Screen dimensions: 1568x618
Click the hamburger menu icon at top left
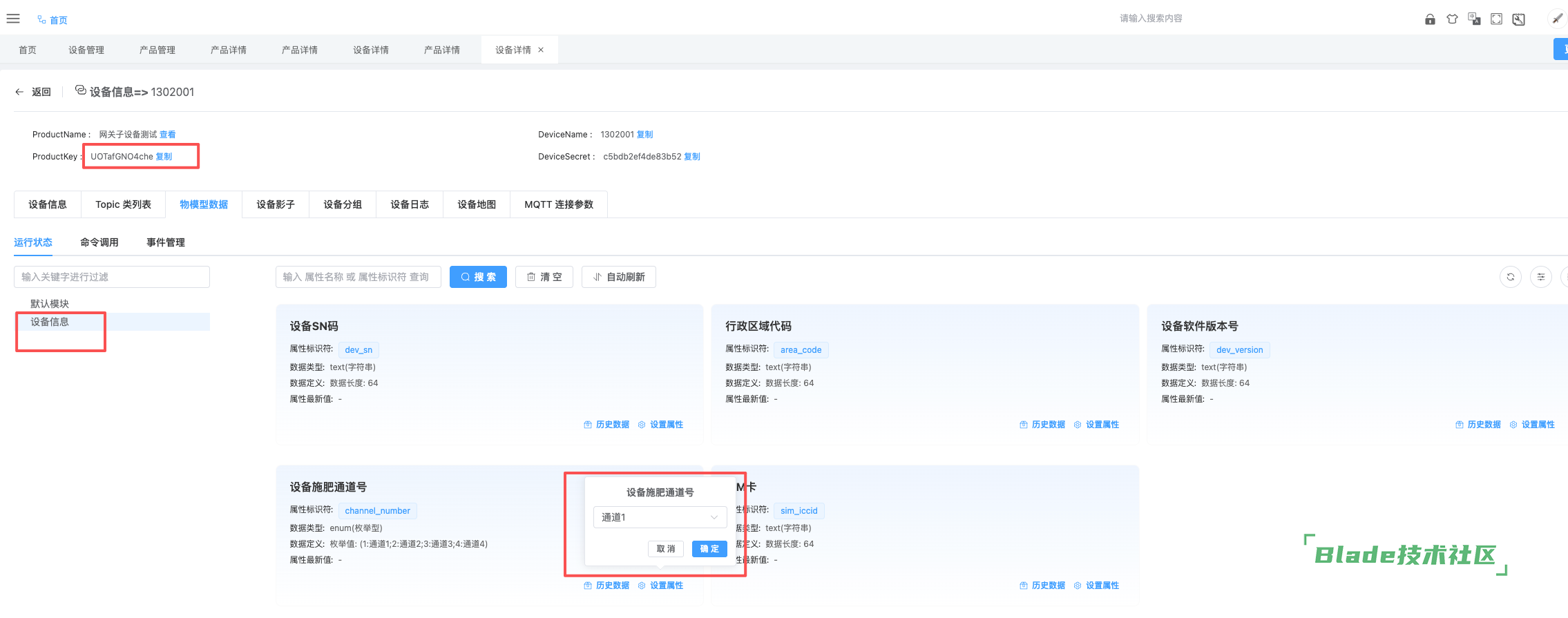tap(13, 19)
